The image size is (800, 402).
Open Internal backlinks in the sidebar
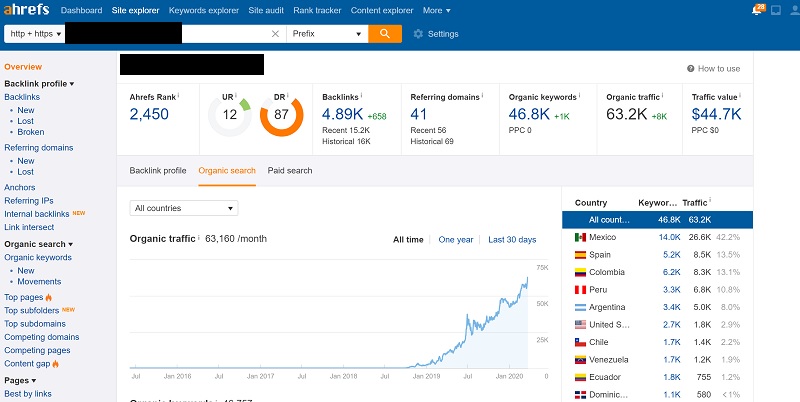coord(37,214)
